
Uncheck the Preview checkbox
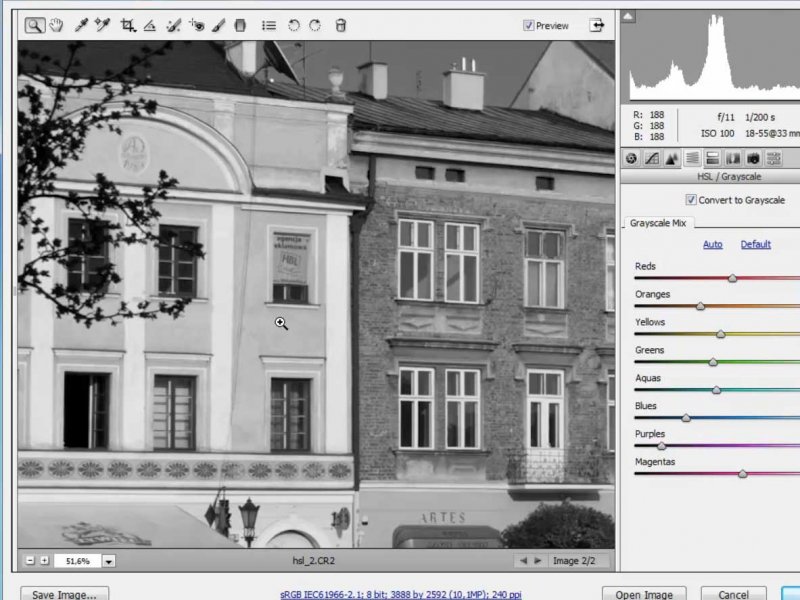coord(529,26)
